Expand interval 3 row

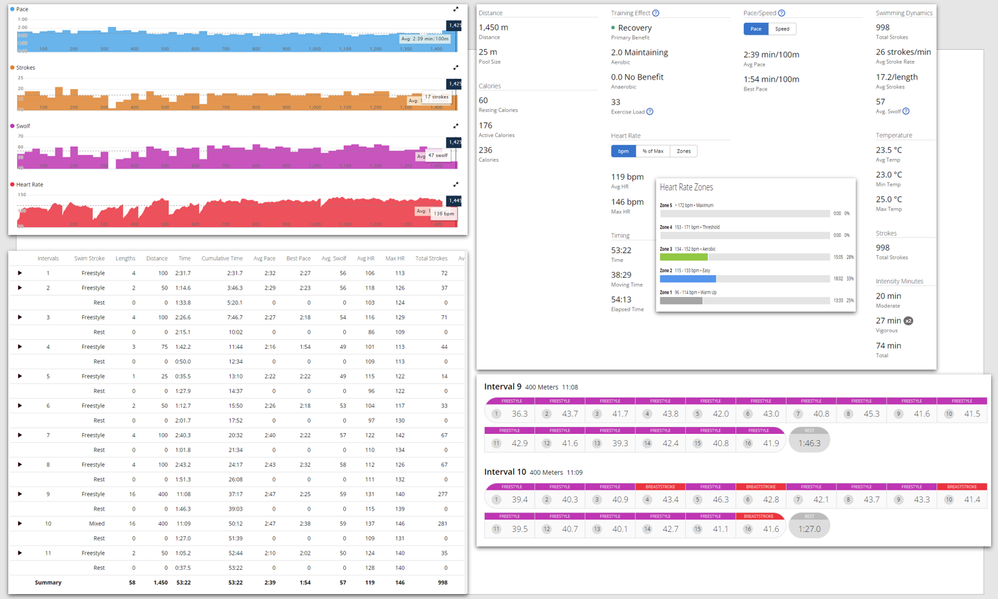[20, 317]
